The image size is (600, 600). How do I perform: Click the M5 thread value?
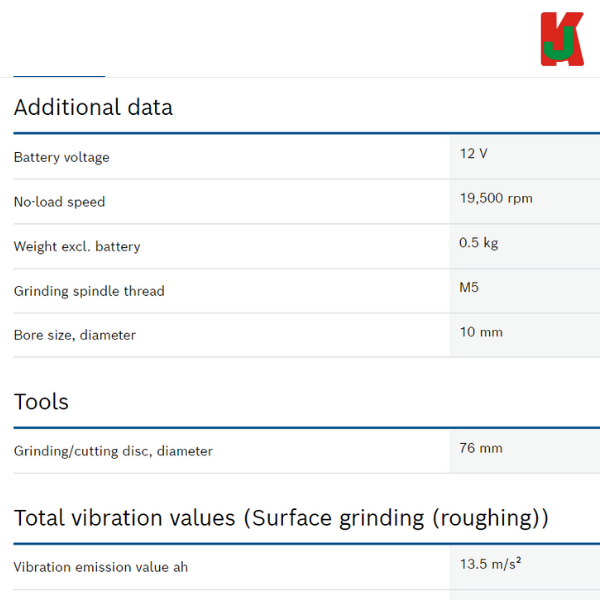469,287
